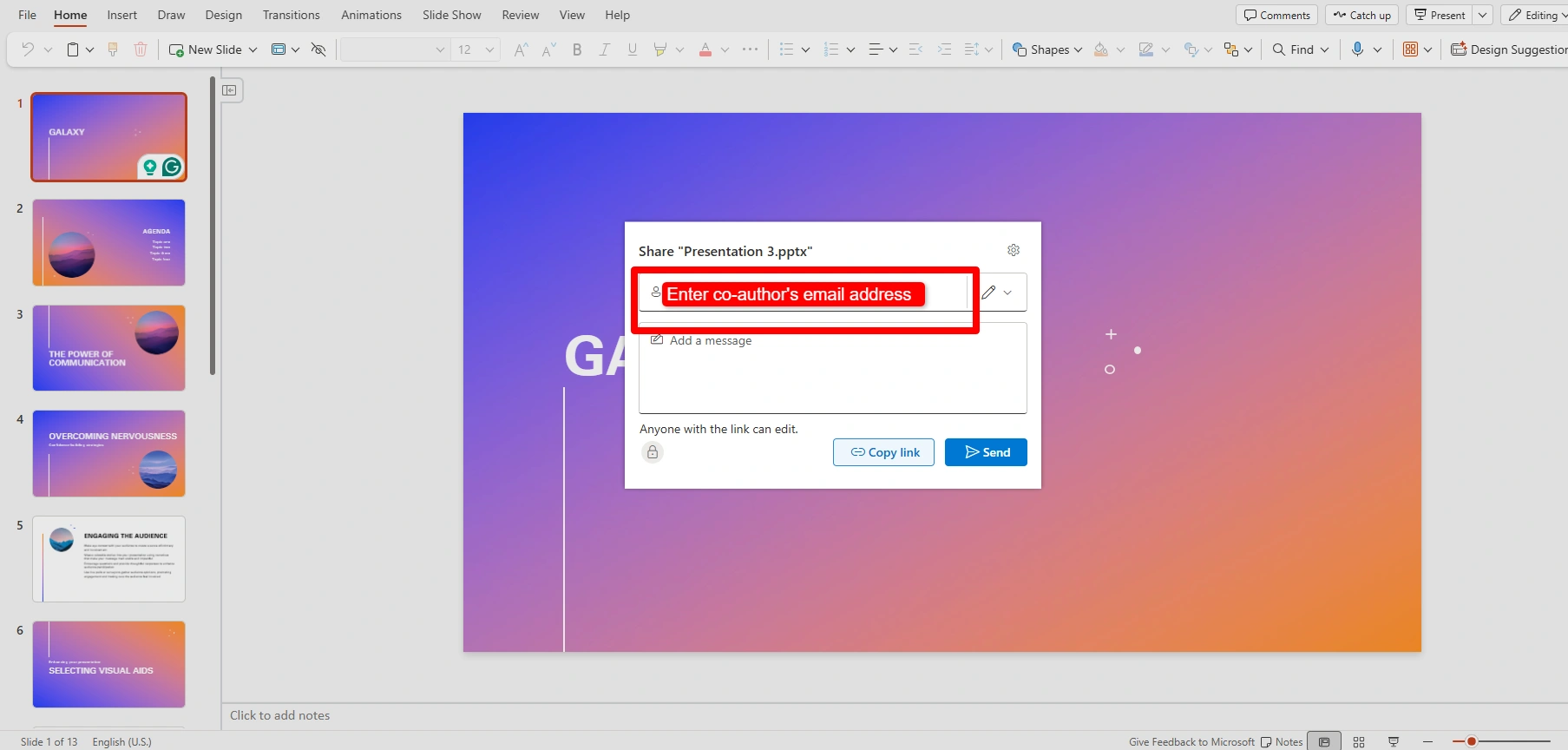The height and width of the screenshot is (750, 1568).
Task: Click the Design Suggestions button
Action: (x=1509, y=49)
